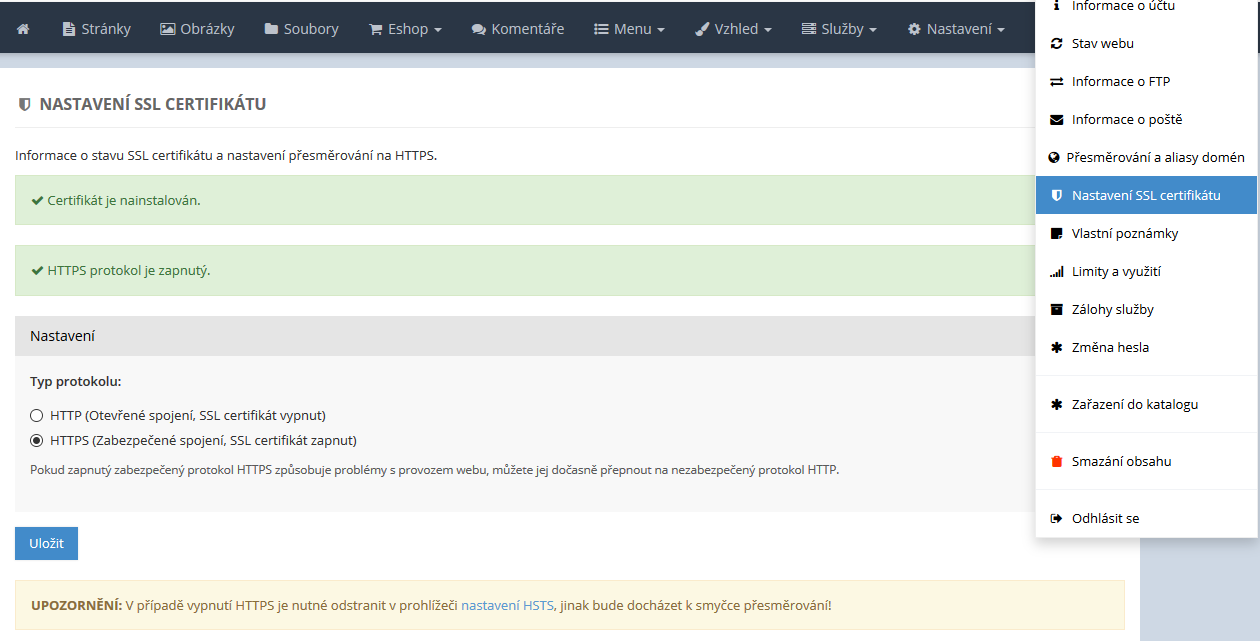Image resolution: width=1260 pixels, height=641 pixels.
Task: Click the archive icon for Zálohy služby
Action: coord(1056,310)
